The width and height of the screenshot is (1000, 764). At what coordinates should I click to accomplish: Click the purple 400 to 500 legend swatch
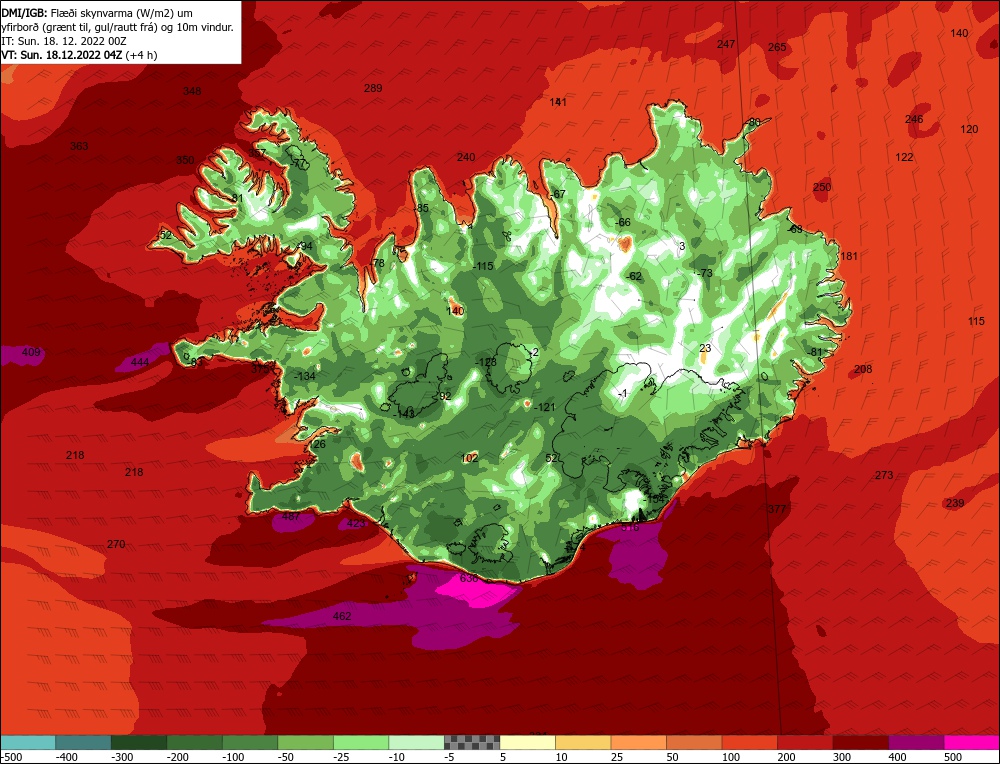point(916,742)
